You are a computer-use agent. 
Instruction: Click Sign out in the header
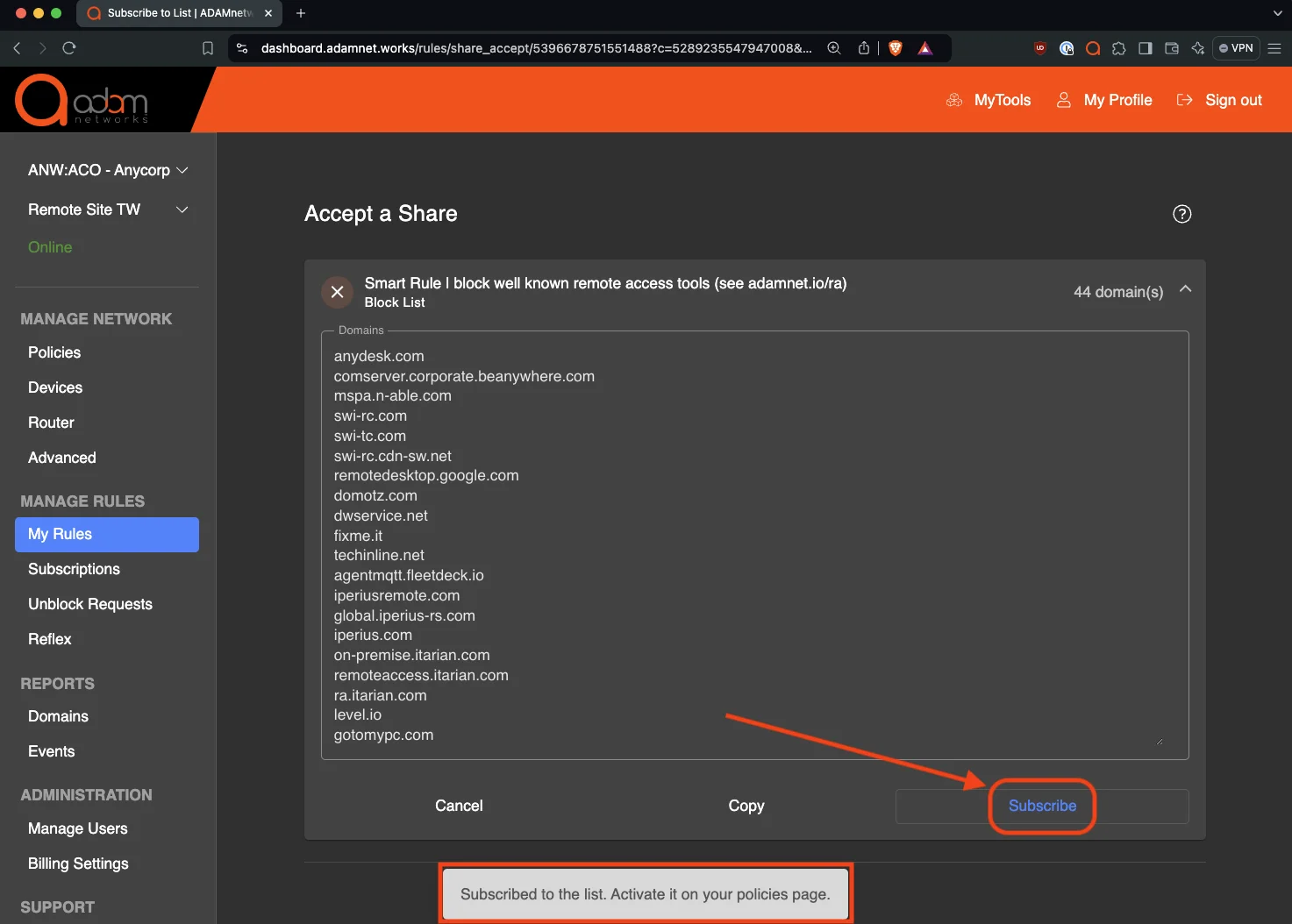point(1219,100)
